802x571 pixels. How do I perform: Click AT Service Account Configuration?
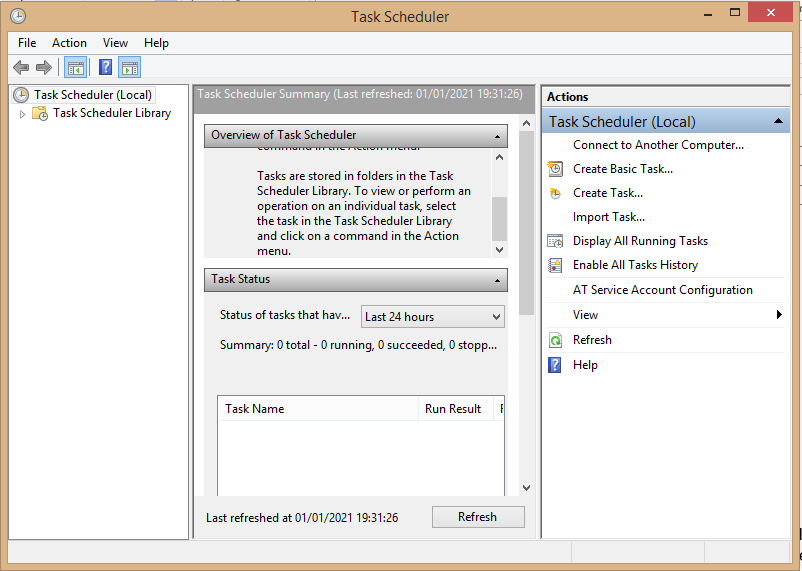click(x=662, y=290)
